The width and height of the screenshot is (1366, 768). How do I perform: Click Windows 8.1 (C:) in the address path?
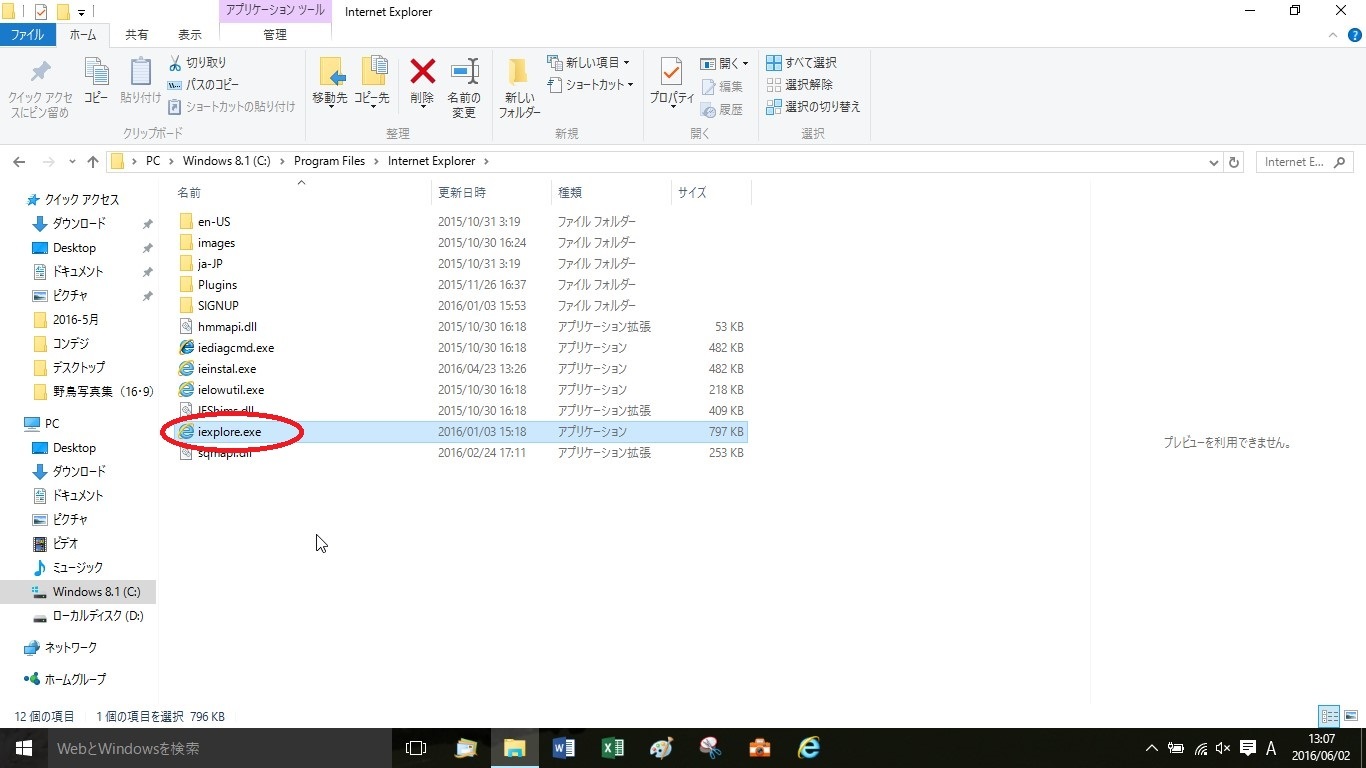[x=226, y=161]
